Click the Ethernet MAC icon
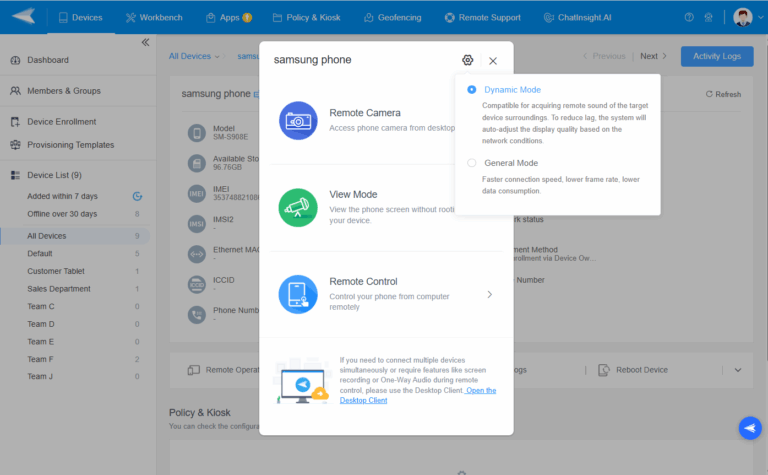 point(197,254)
